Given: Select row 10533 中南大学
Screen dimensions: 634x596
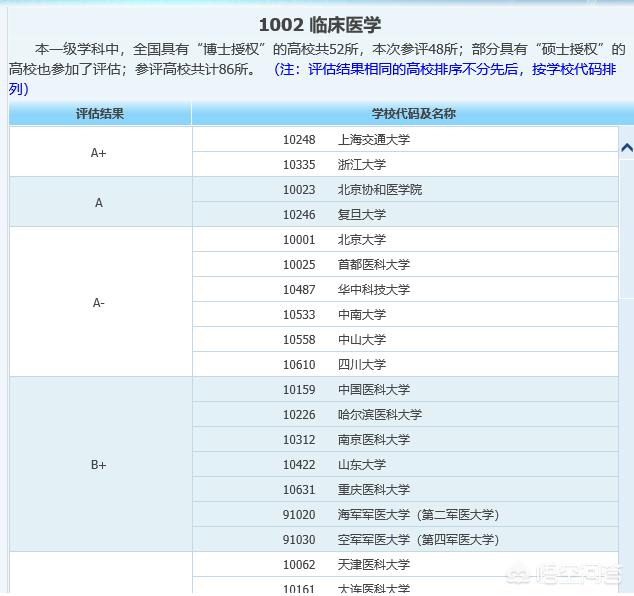Looking at the screenshot, I should tap(405, 315).
